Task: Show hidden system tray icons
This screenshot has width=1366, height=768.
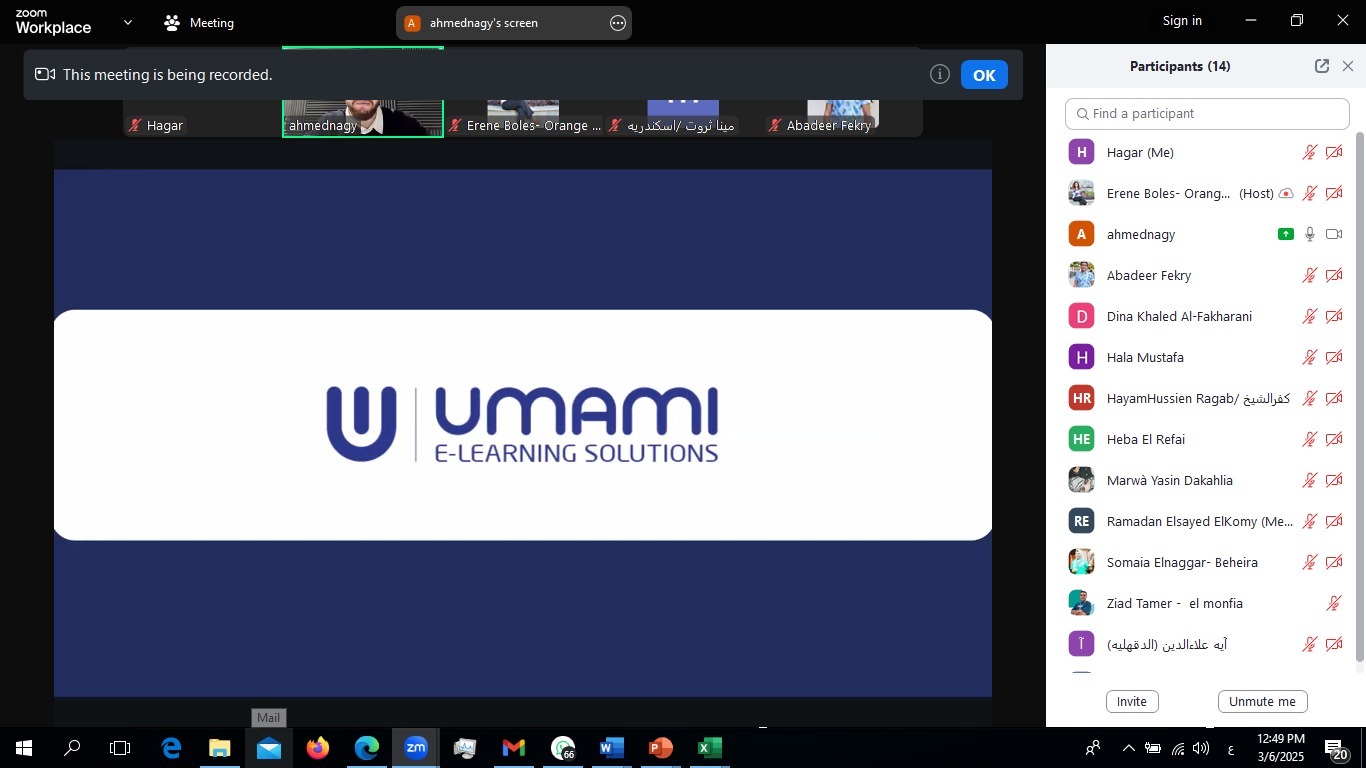Action: [1128, 748]
